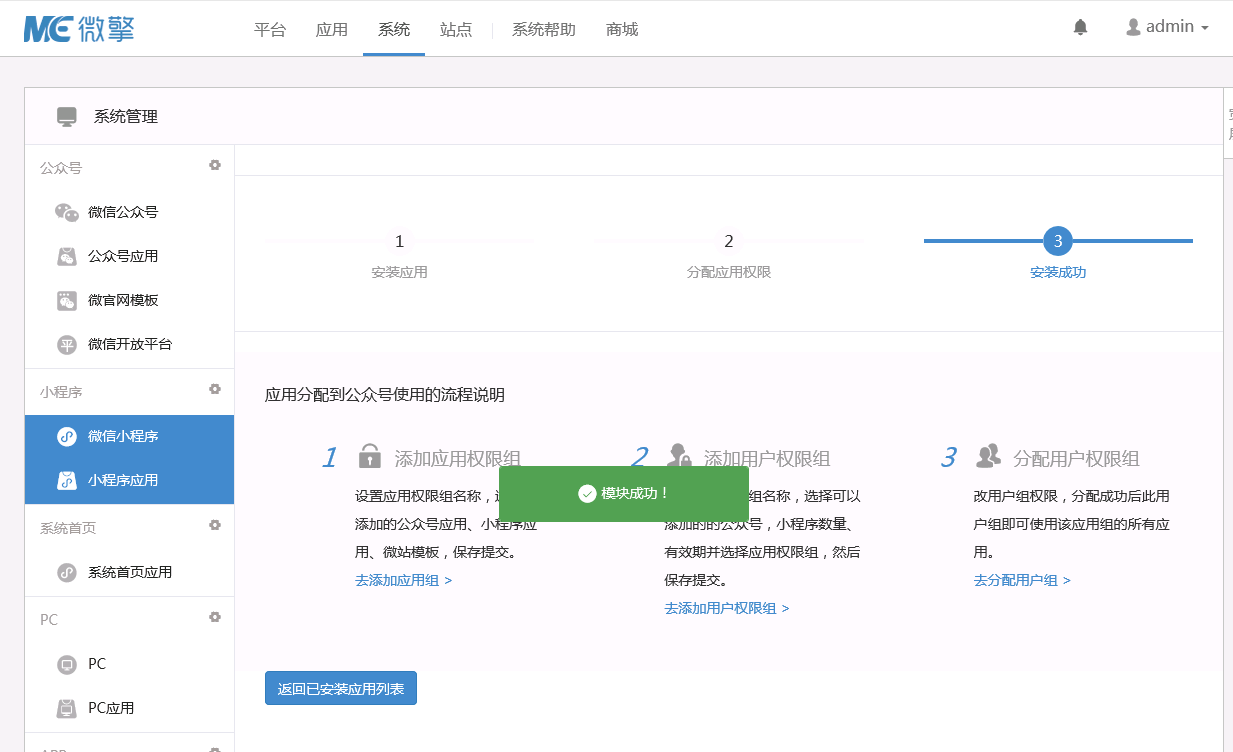Select 小程序应用 in the sidebar
This screenshot has height=752, width=1233.
click(x=130, y=481)
